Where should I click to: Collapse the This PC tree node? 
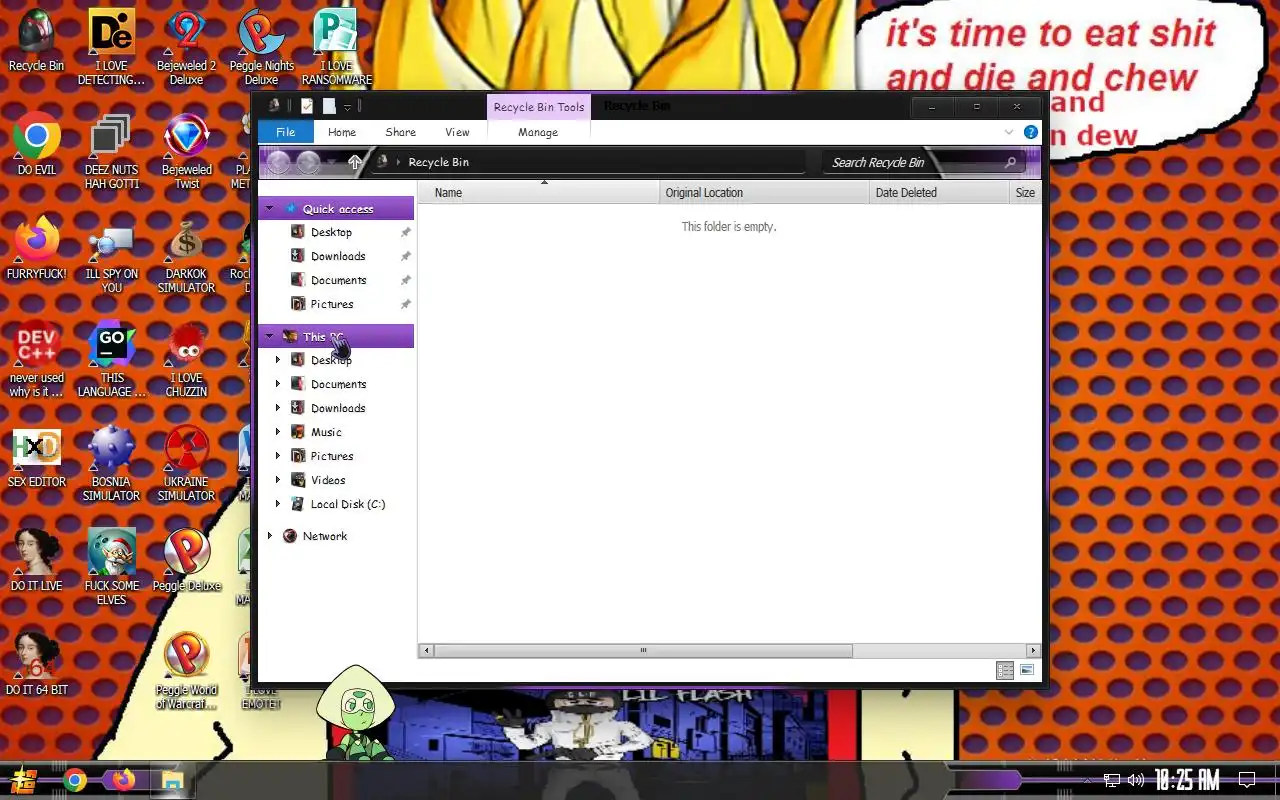[x=270, y=337]
